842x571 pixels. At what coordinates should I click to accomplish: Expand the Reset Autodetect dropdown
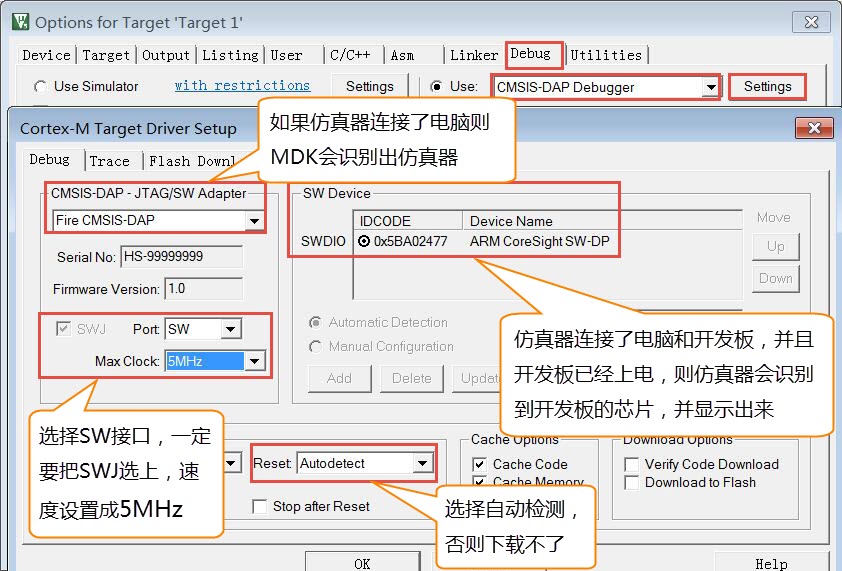coord(423,463)
